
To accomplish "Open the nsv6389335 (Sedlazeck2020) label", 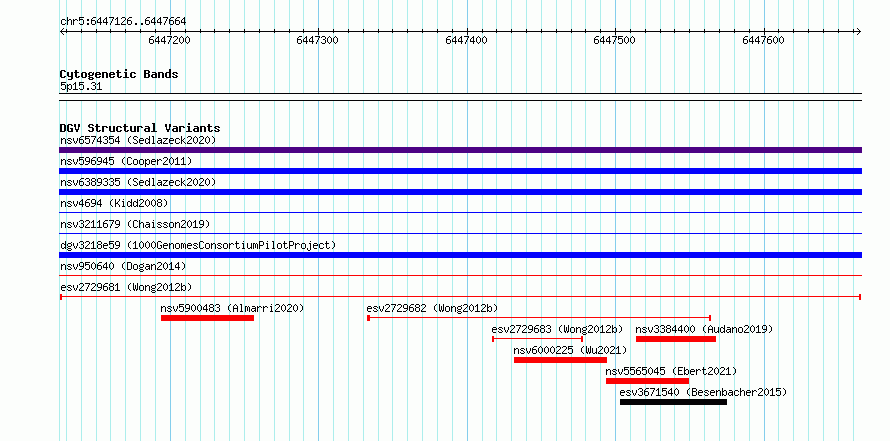I will (138, 182).
